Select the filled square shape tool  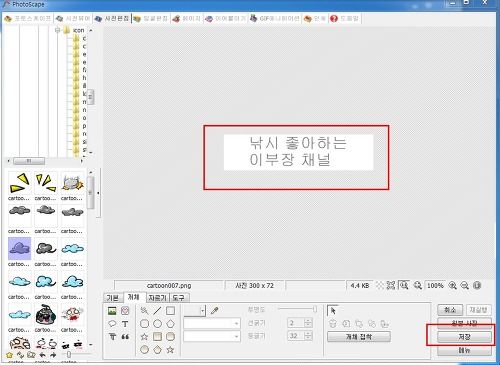157,337
